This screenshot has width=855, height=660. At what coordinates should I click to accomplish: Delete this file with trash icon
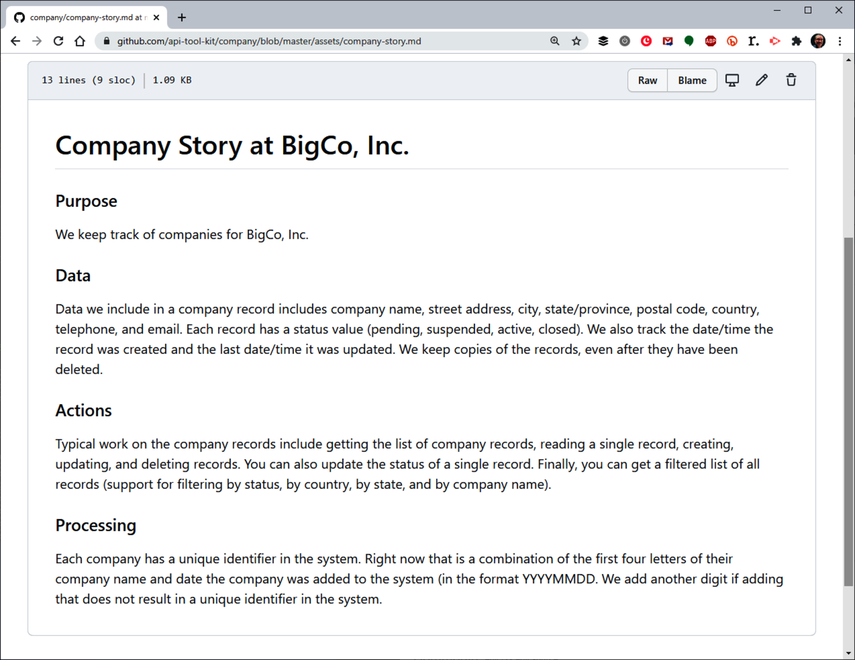pos(791,80)
